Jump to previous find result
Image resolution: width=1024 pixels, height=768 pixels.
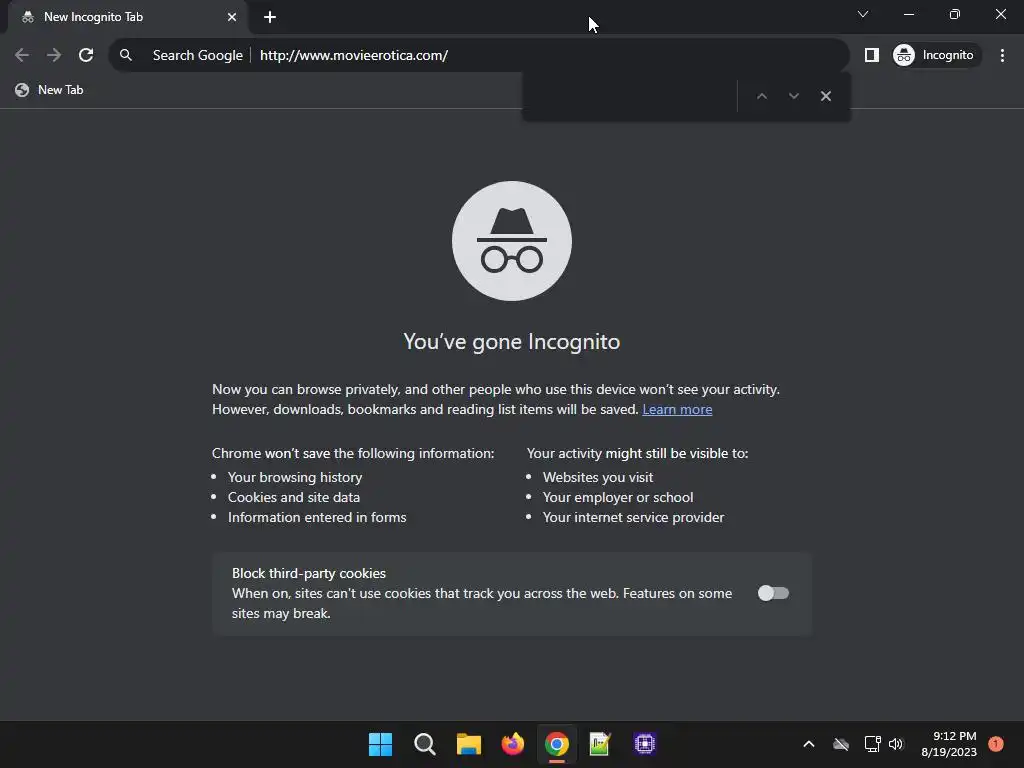pyautogui.click(x=761, y=96)
